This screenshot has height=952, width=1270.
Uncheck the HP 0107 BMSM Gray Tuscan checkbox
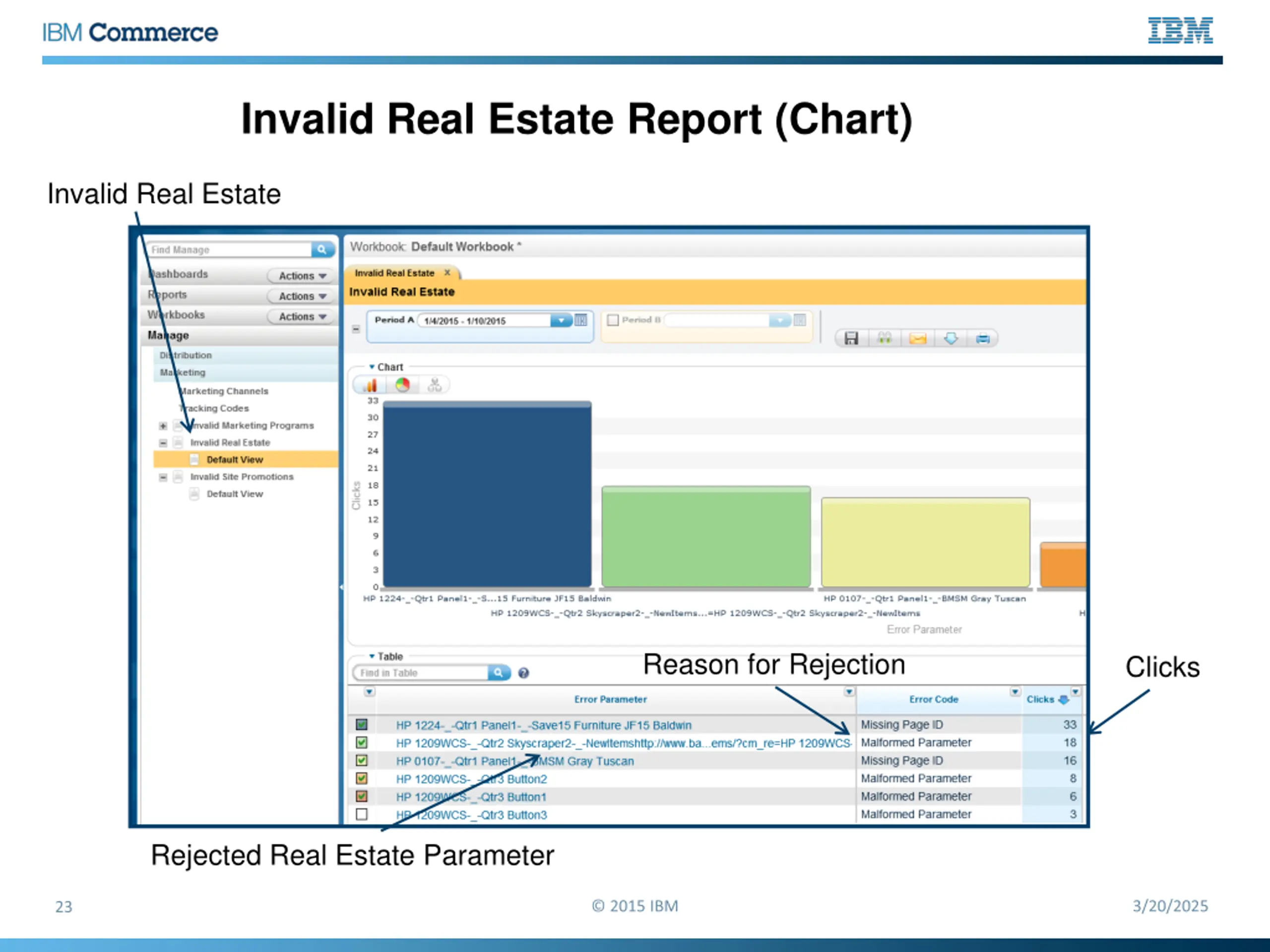pos(362,760)
